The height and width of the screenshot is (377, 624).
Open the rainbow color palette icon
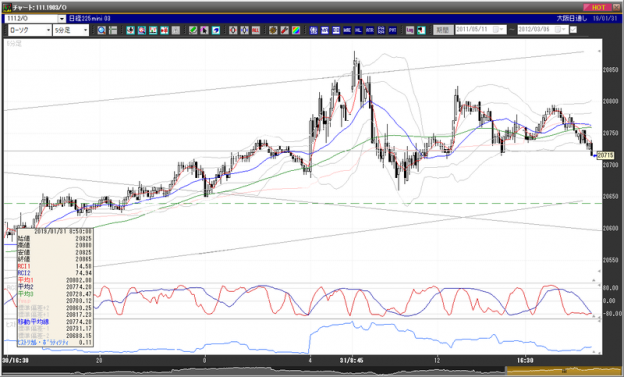[296, 30]
